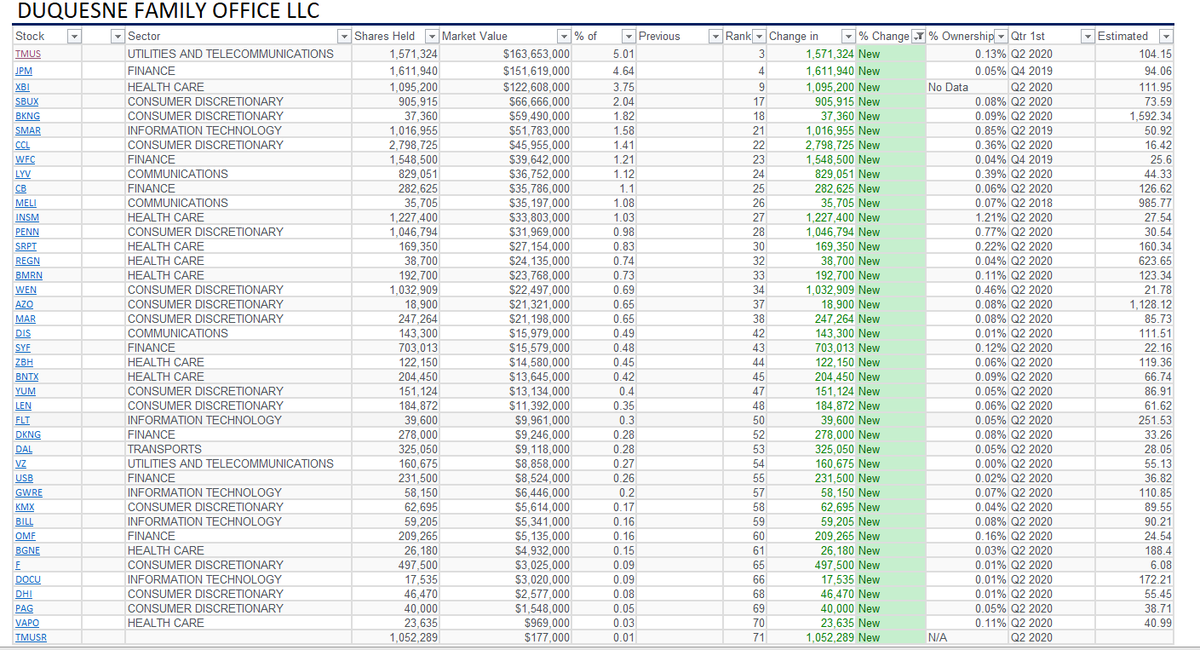This screenshot has width=1200, height=650.
Task: Click the JPM ticker hyperlink
Action: (x=25, y=71)
